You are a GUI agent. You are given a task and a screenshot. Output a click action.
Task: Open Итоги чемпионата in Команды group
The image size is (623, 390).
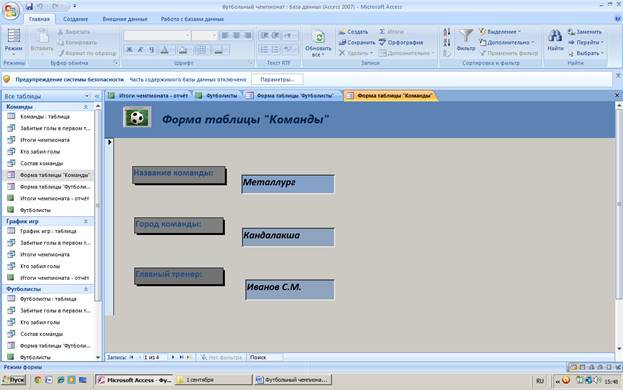[x=45, y=140]
